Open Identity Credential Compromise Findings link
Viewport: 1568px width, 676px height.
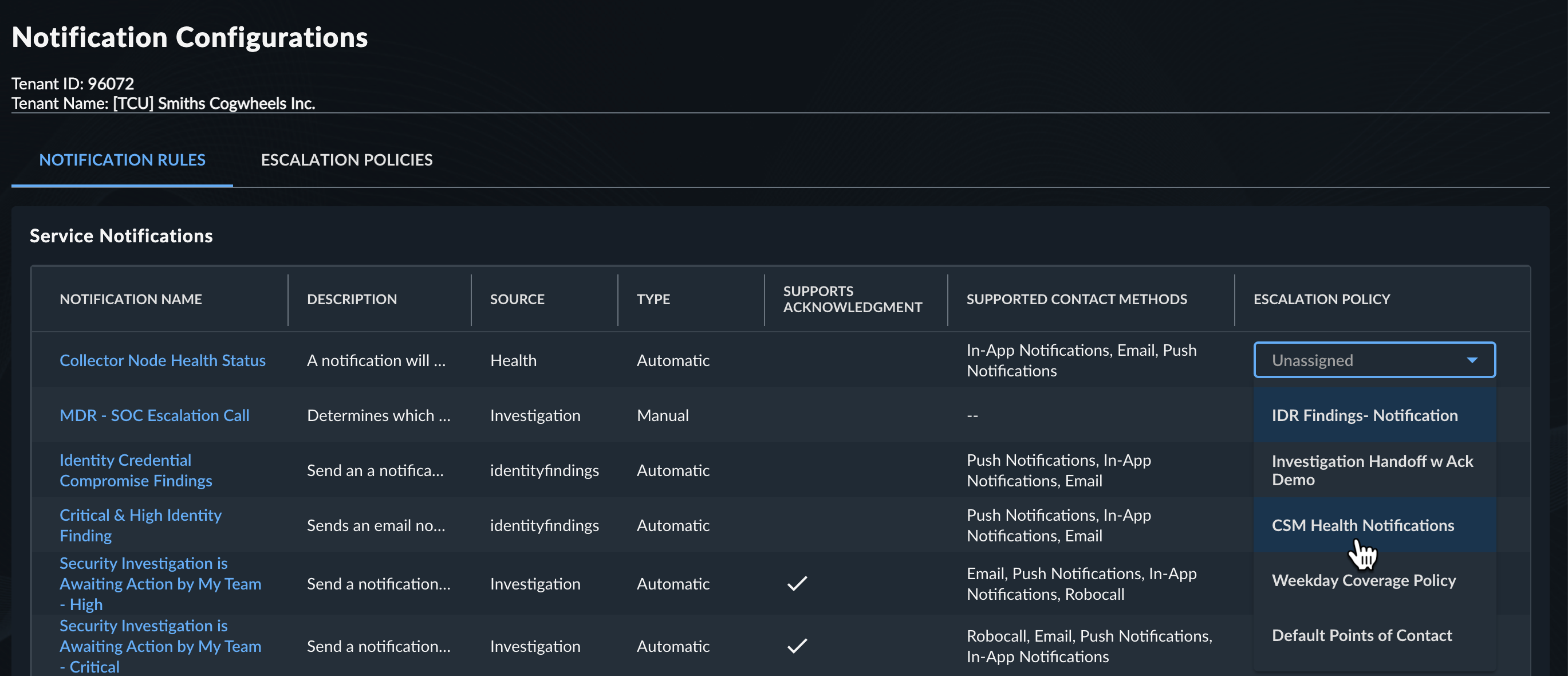136,470
